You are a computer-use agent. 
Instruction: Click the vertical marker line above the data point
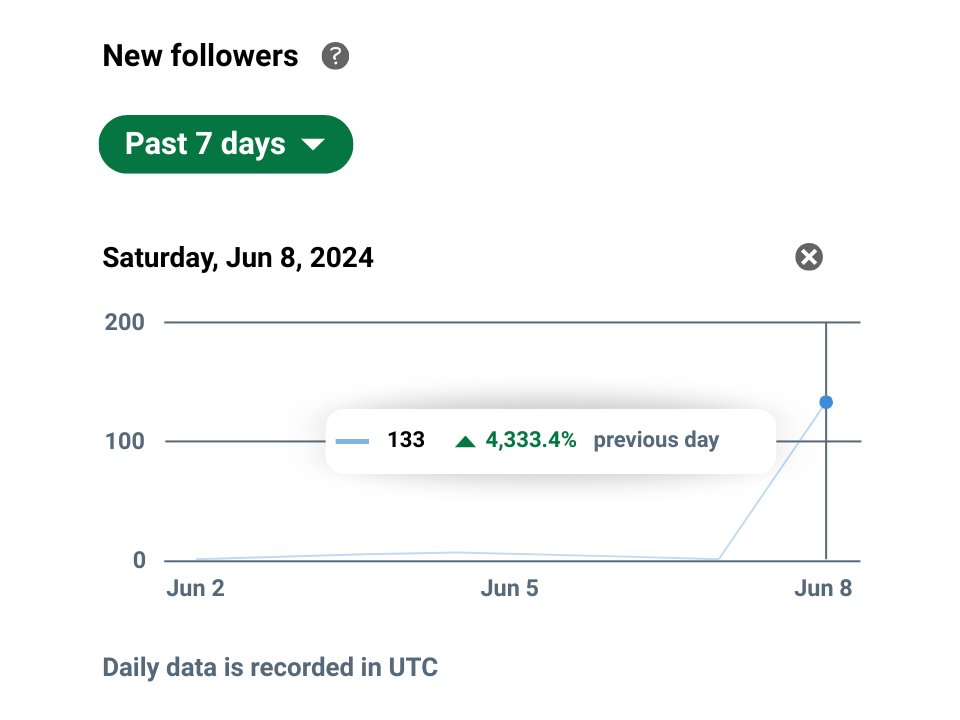click(826, 360)
